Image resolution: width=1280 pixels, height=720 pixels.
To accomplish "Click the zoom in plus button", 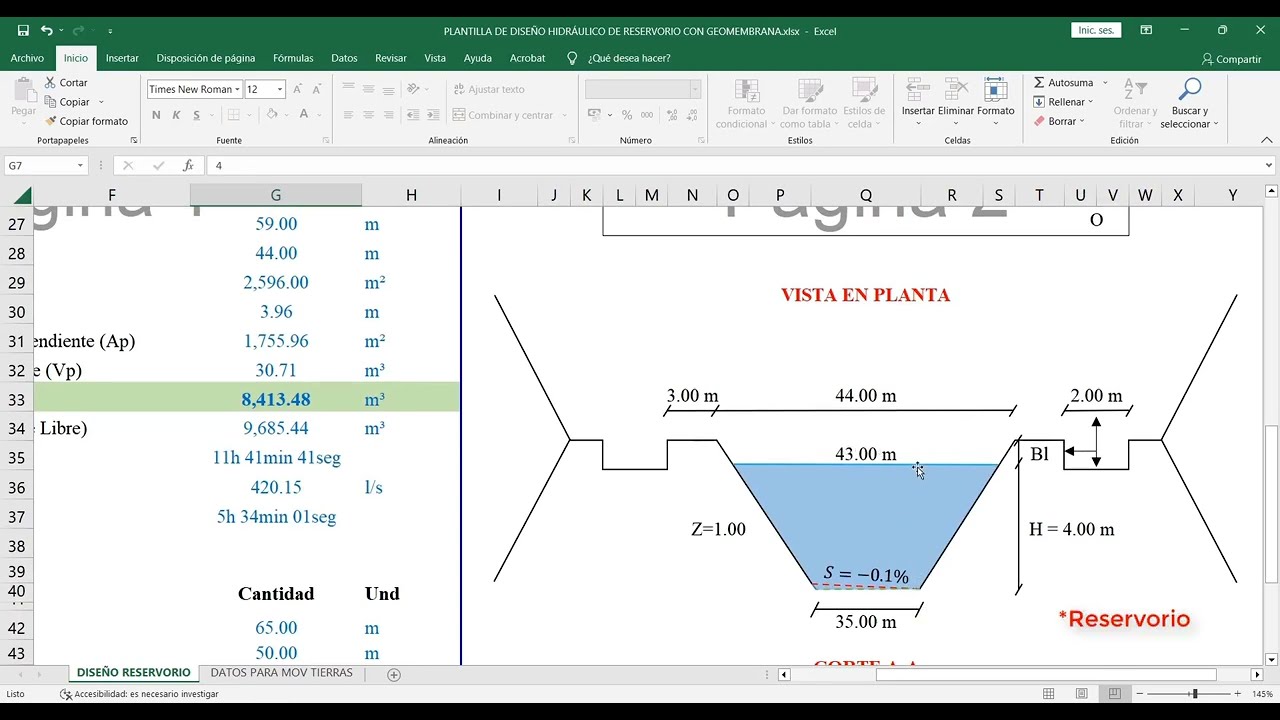I will [x=1237, y=694].
